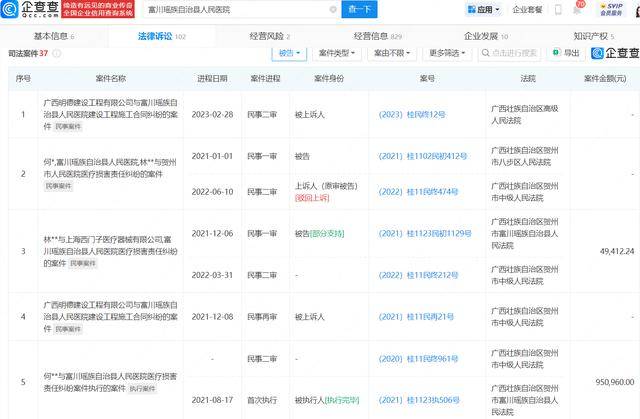This screenshot has height=419, width=640.
Task: Click the 民事再审 progress cell
Action: click(x=262, y=317)
